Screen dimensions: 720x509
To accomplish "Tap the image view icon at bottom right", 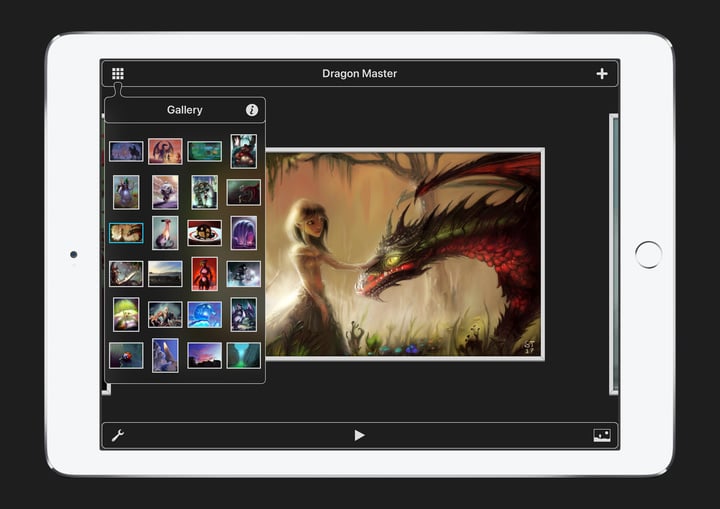I will coord(602,435).
